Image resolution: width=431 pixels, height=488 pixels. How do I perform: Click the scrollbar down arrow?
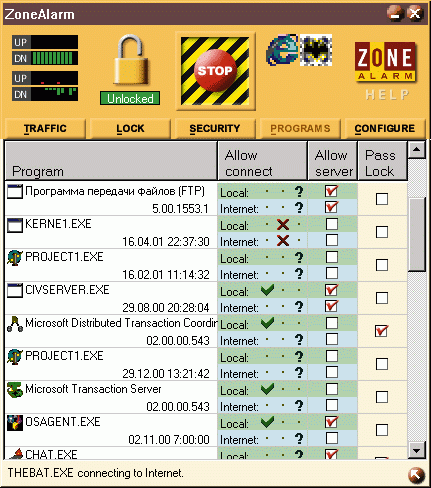point(416,451)
